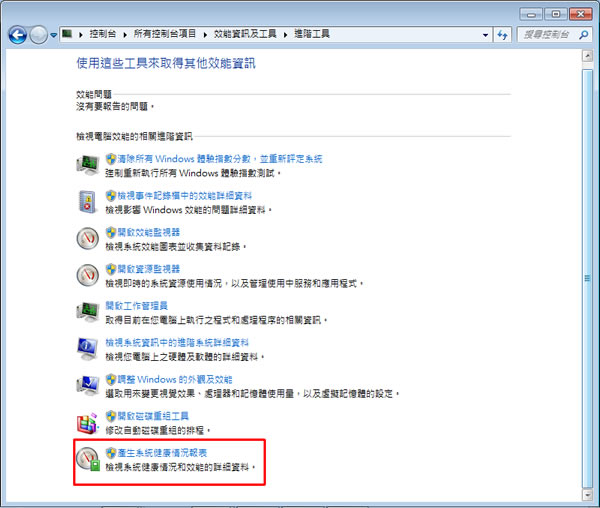
Task: Click the health report gauge icon
Action: [88, 459]
